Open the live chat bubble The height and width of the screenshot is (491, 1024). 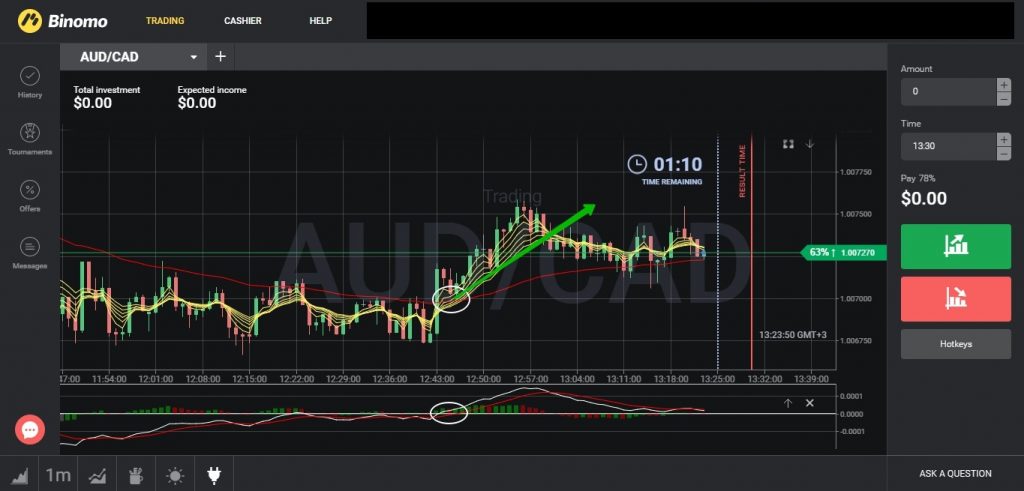30,430
